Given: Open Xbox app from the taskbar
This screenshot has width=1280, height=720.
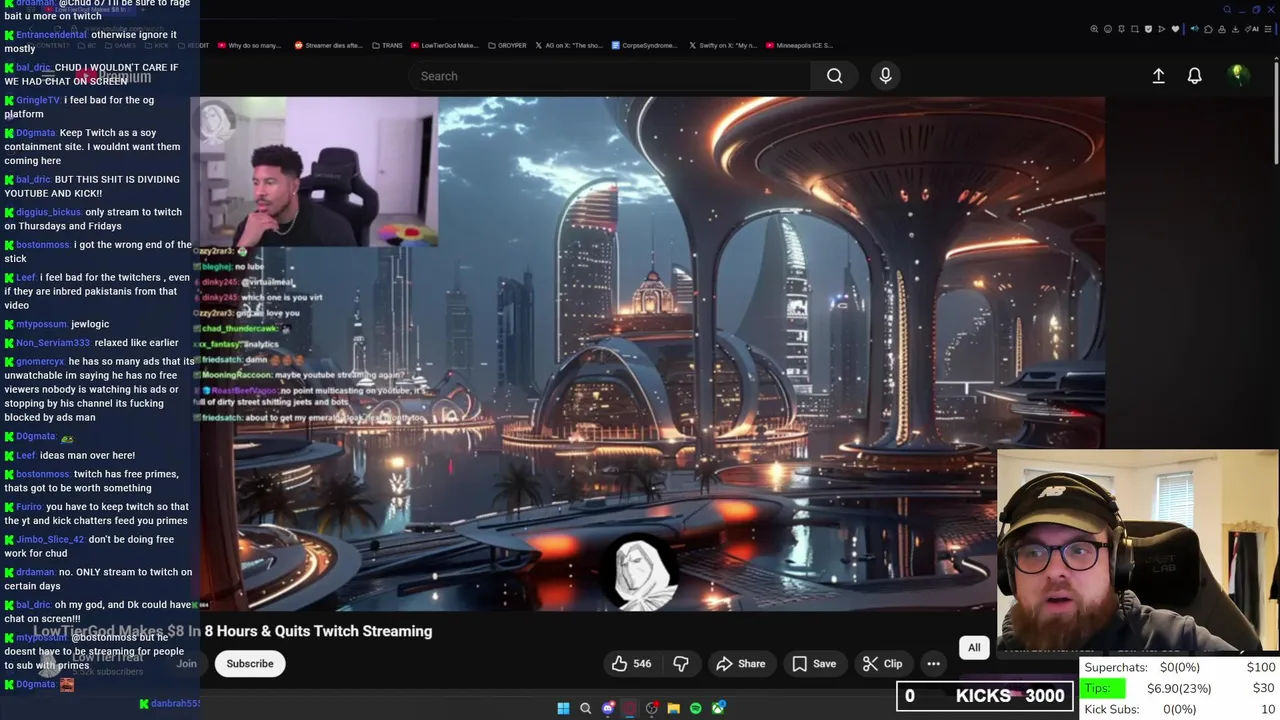Looking at the screenshot, I should (718, 709).
